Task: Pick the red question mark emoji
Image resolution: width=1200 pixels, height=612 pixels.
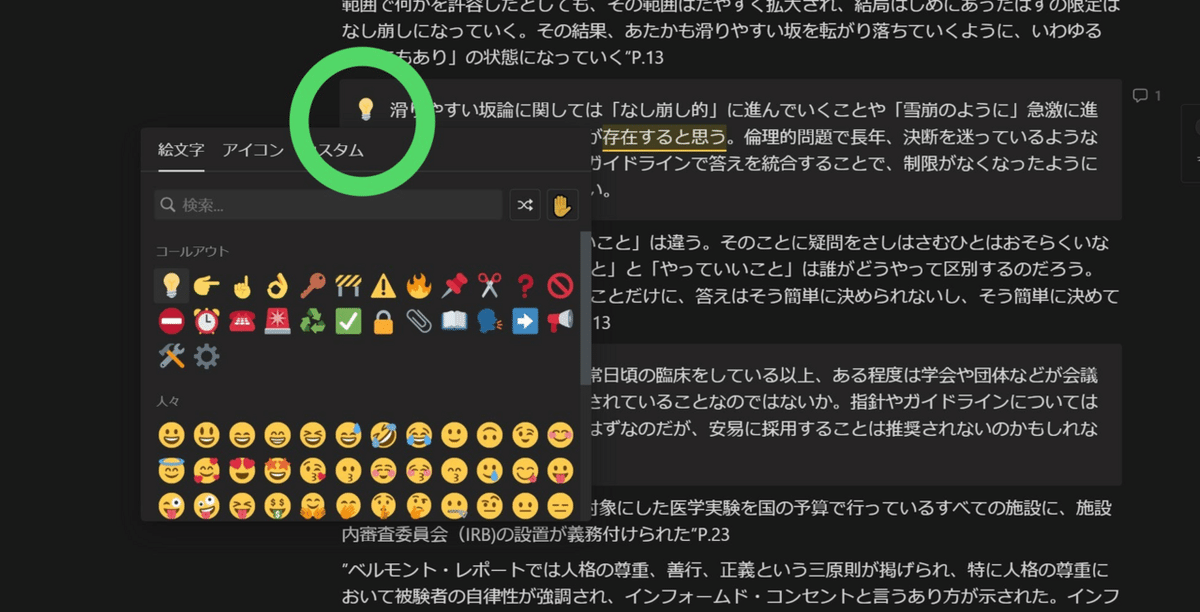Action: 524,287
